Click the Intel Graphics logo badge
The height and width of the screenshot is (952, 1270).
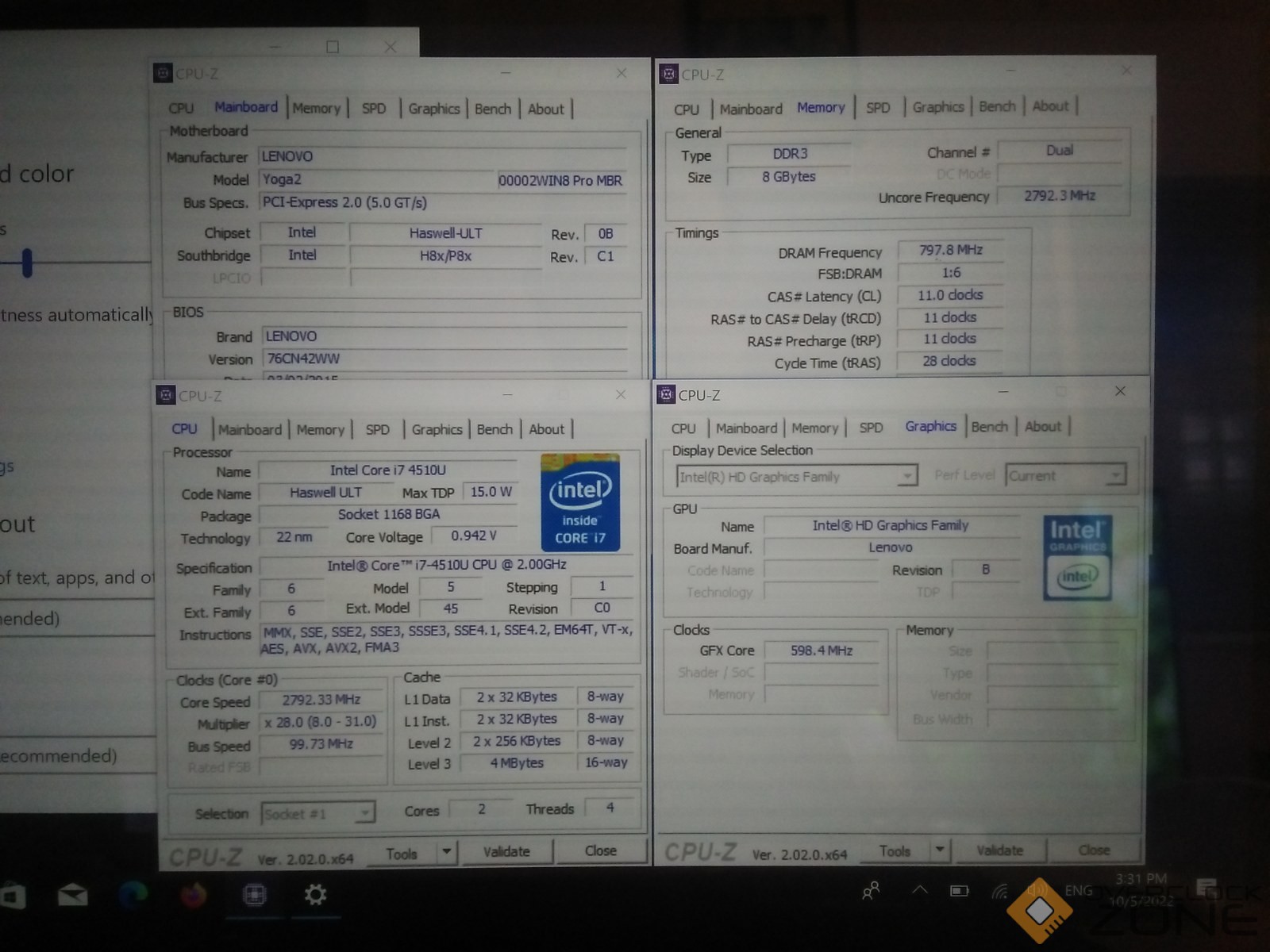tap(1077, 558)
